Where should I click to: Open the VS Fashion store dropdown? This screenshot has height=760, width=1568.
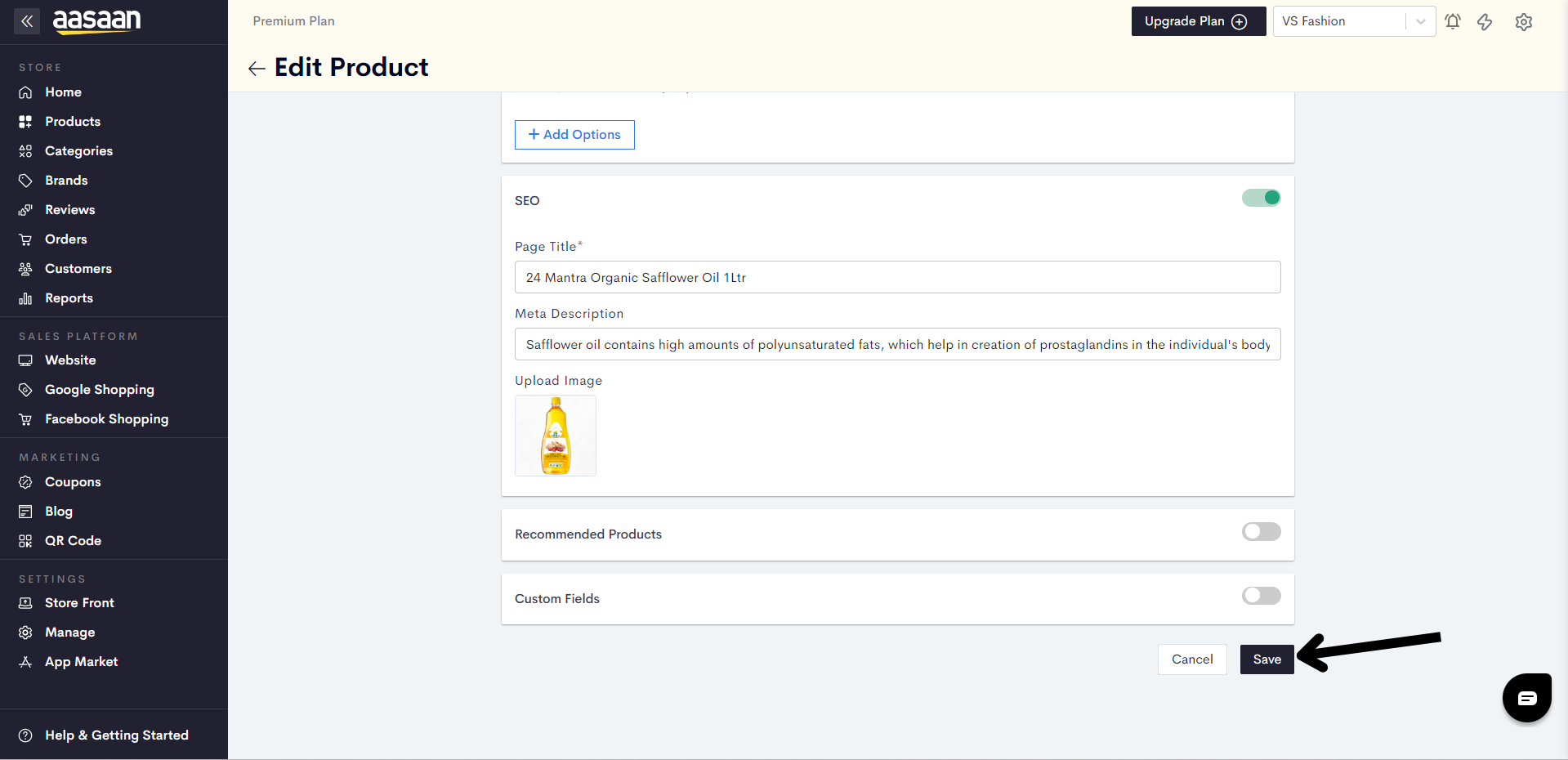pos(1354,21)
